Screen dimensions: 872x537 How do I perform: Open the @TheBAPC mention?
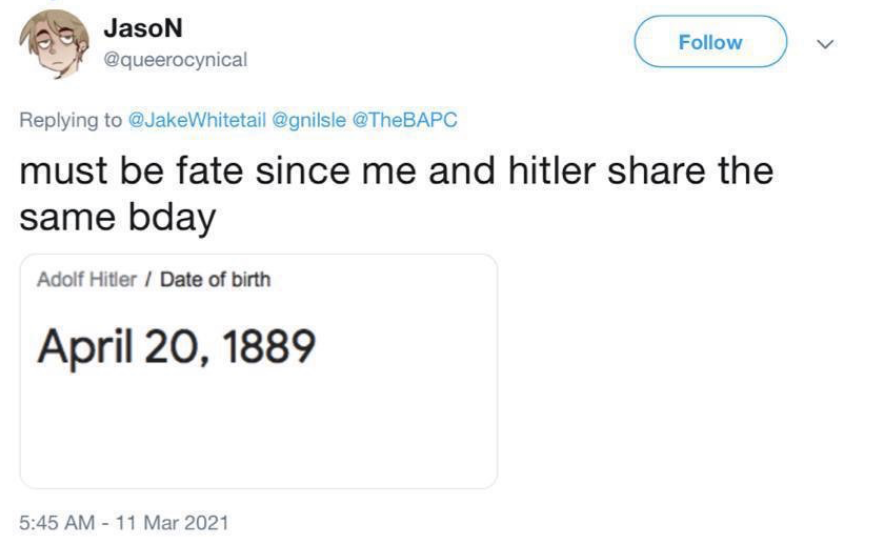point(400,120)
